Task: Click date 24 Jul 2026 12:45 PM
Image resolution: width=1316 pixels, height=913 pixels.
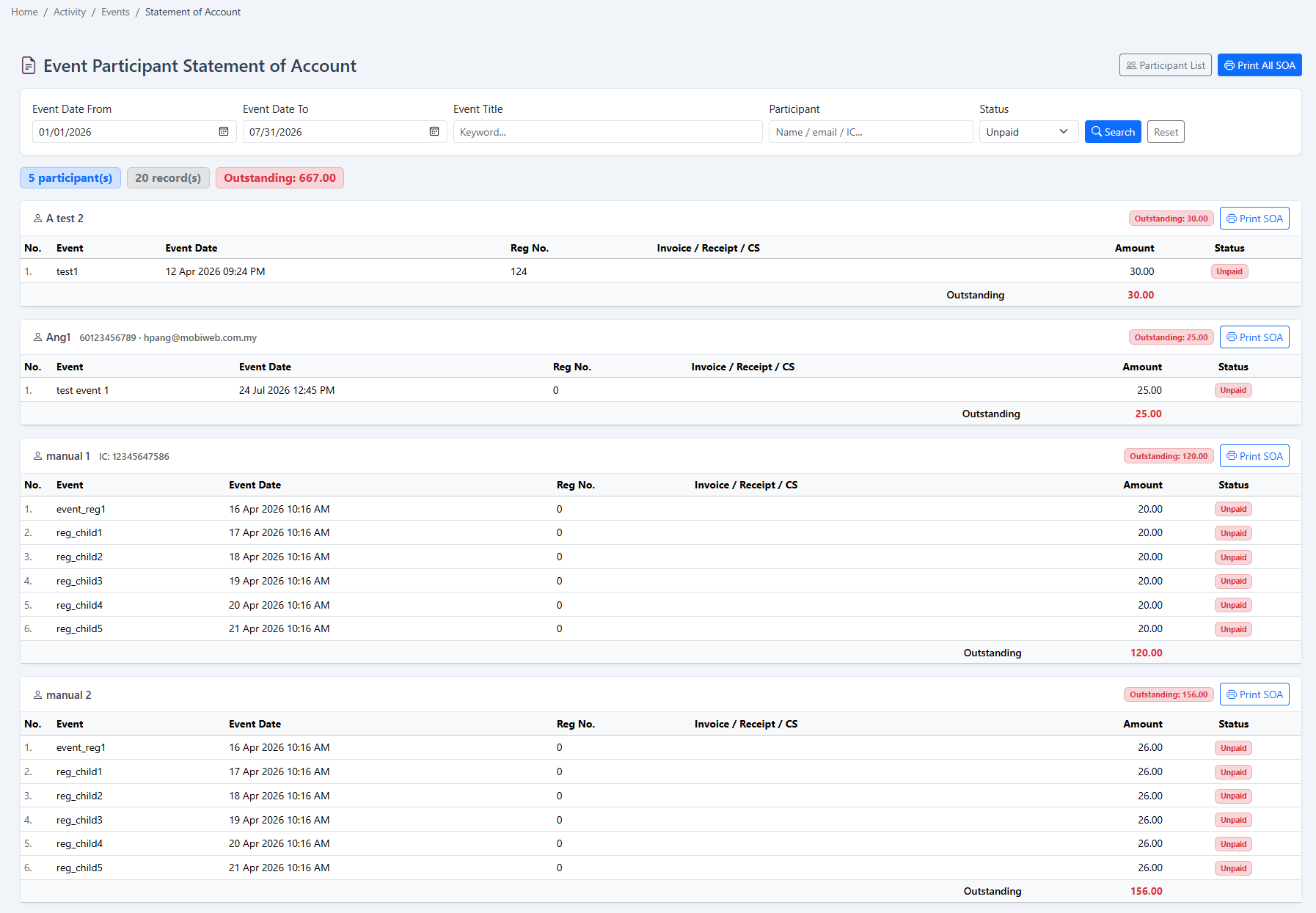Action: (x=287, y=390)
